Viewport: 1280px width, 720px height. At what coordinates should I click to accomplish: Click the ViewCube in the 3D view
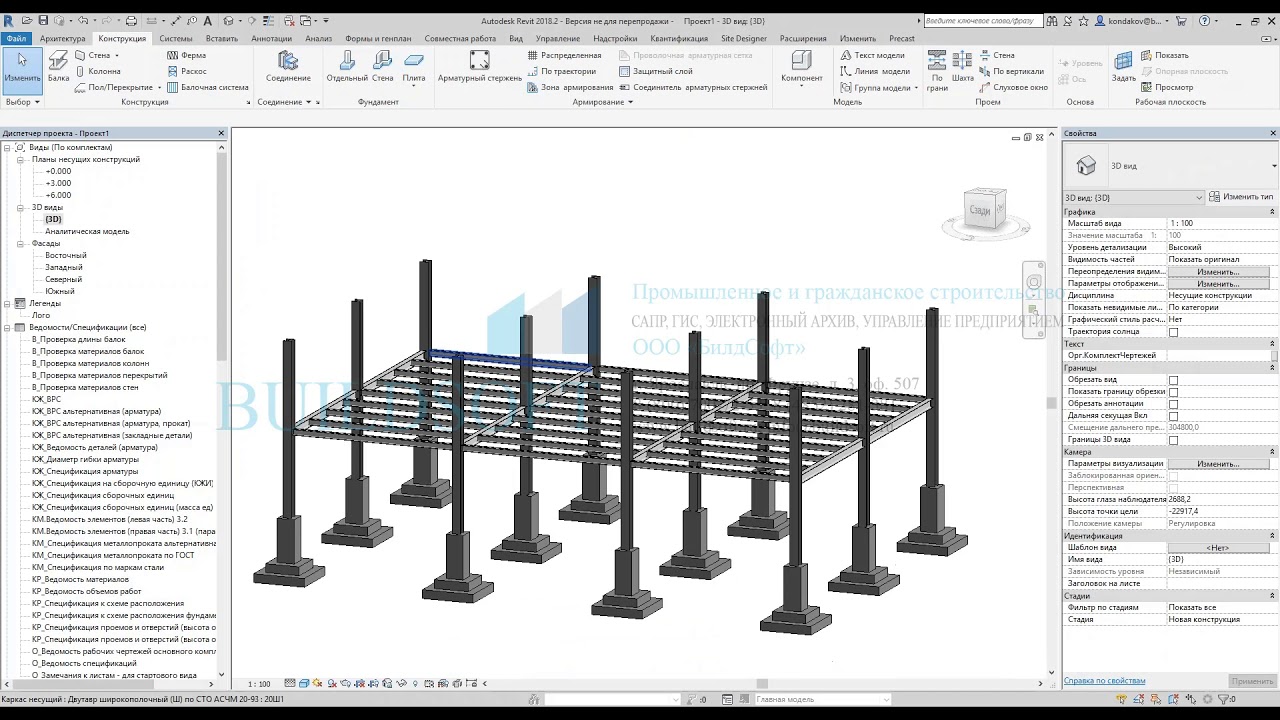pos(984,211)
